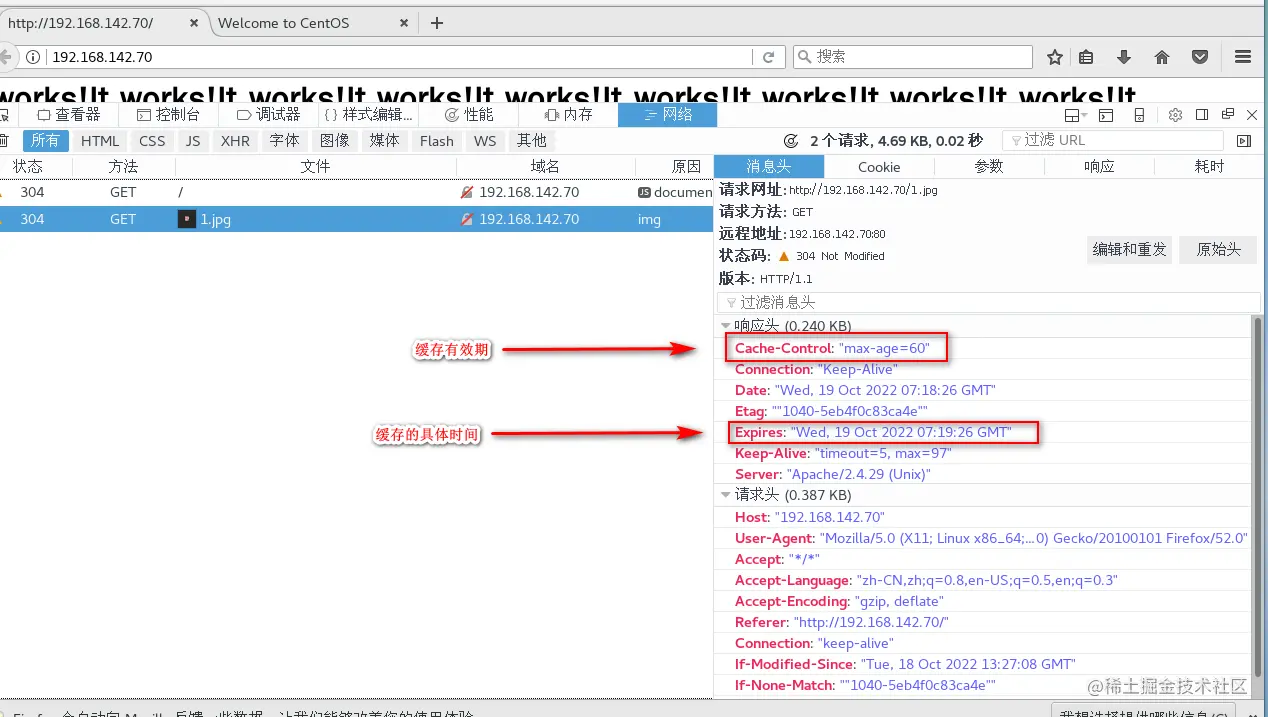Close the Welcome to CentOS tab

click(404, 23)
